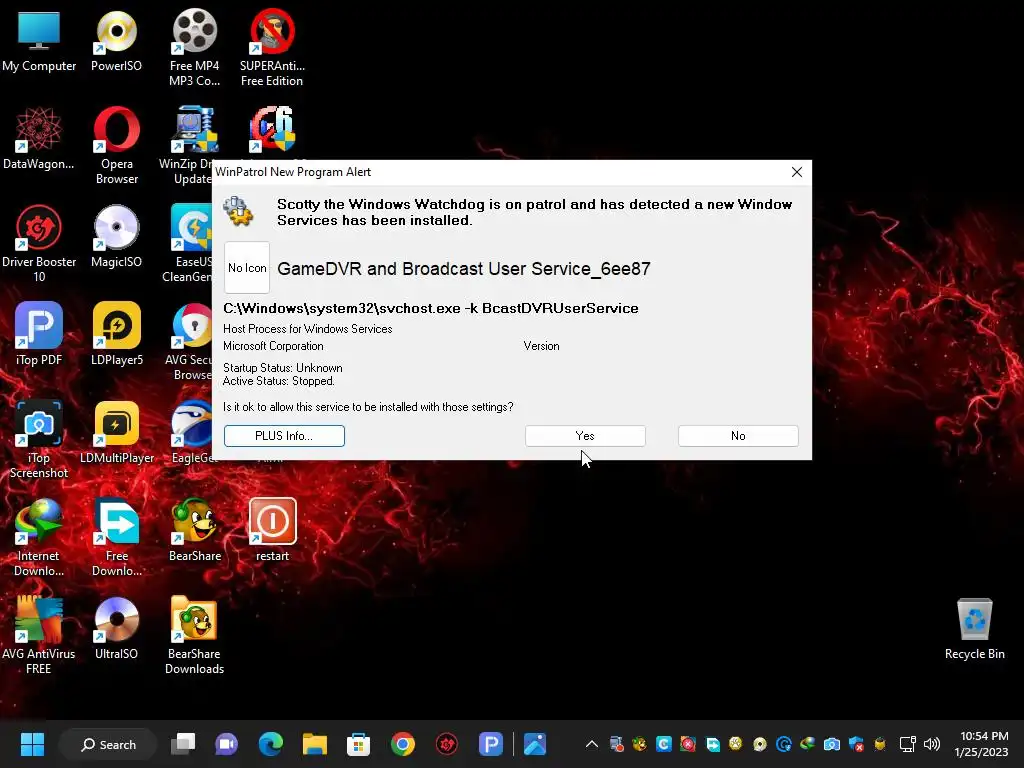Click Windows Security shield tray icon
The height and width of the screenshot is (768, 1024).
(856, 744)
